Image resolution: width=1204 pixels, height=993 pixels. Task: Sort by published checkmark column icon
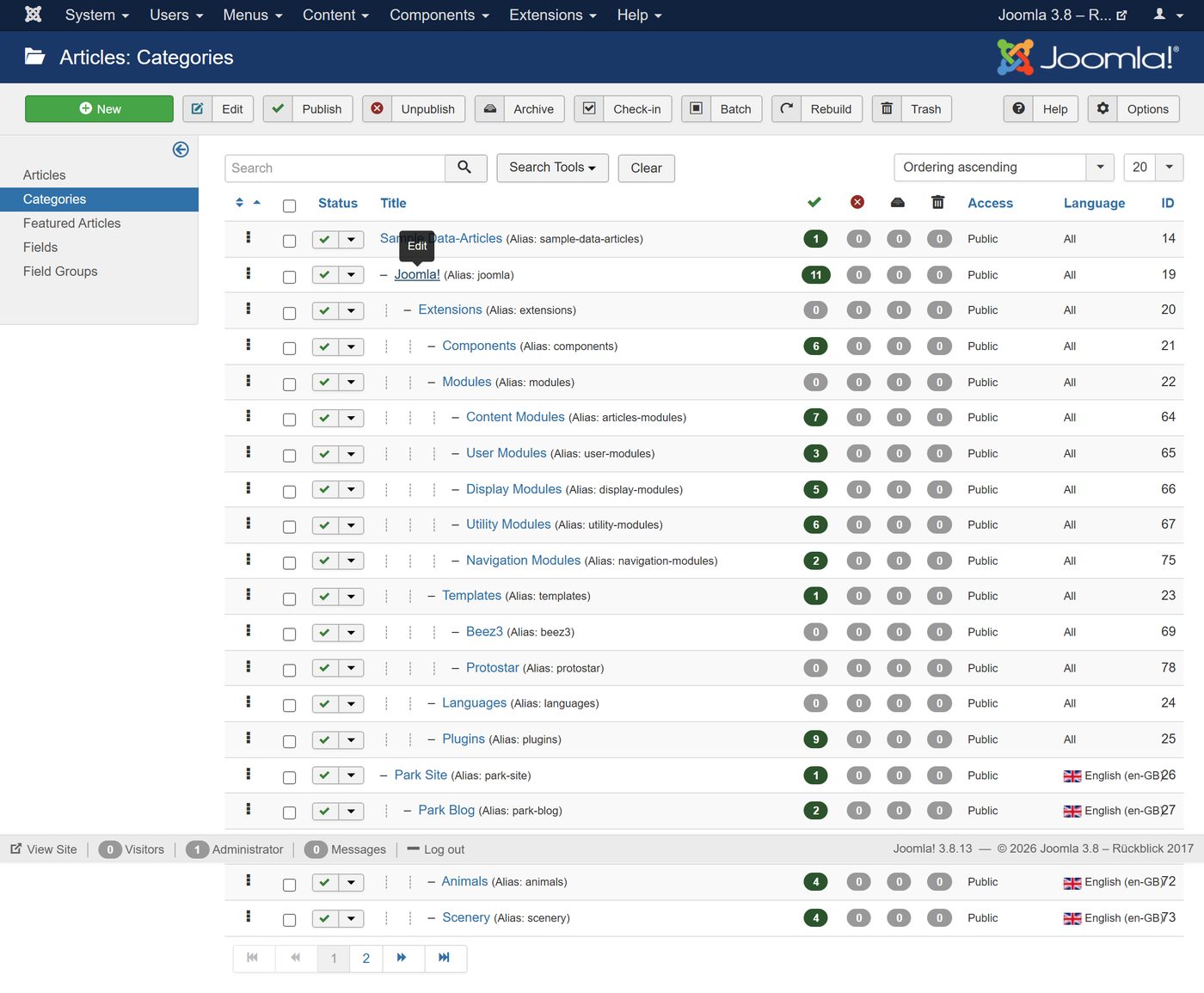tap(814, 202)
